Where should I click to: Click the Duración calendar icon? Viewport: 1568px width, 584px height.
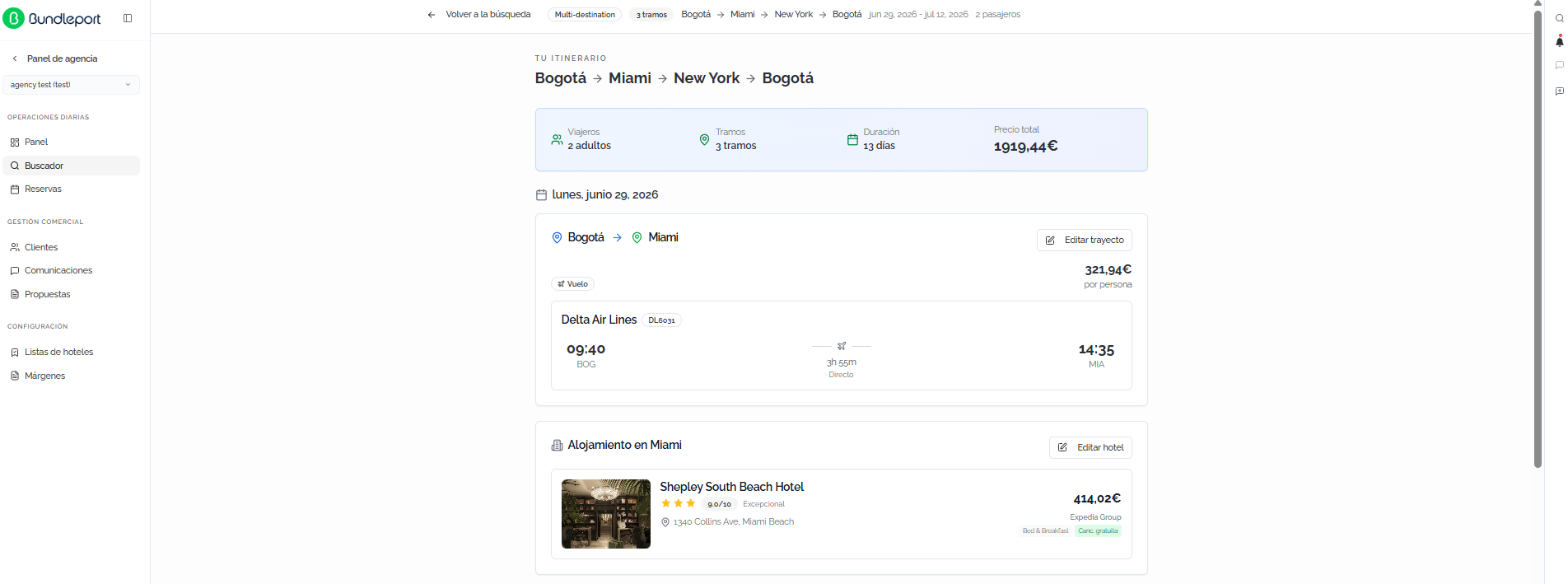click(x=852, y=140)
